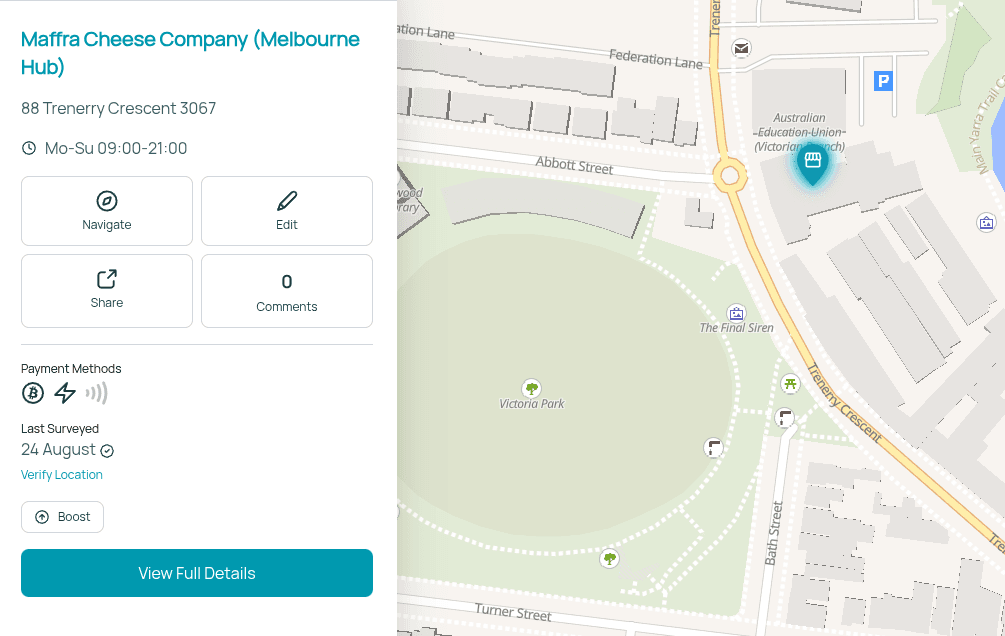Click the verified checkmark next to 24 August
The image size is (1005, 636).
(x=107, y=451)
